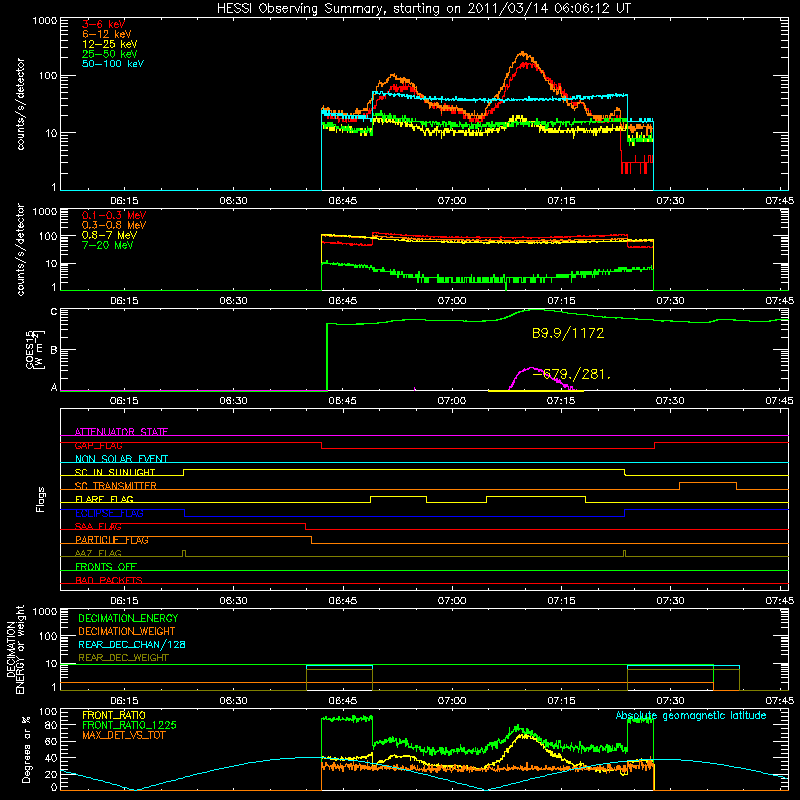Select the ECLIPSE_FLAG label
Screen dimensions: 800x800
[109, 513]
